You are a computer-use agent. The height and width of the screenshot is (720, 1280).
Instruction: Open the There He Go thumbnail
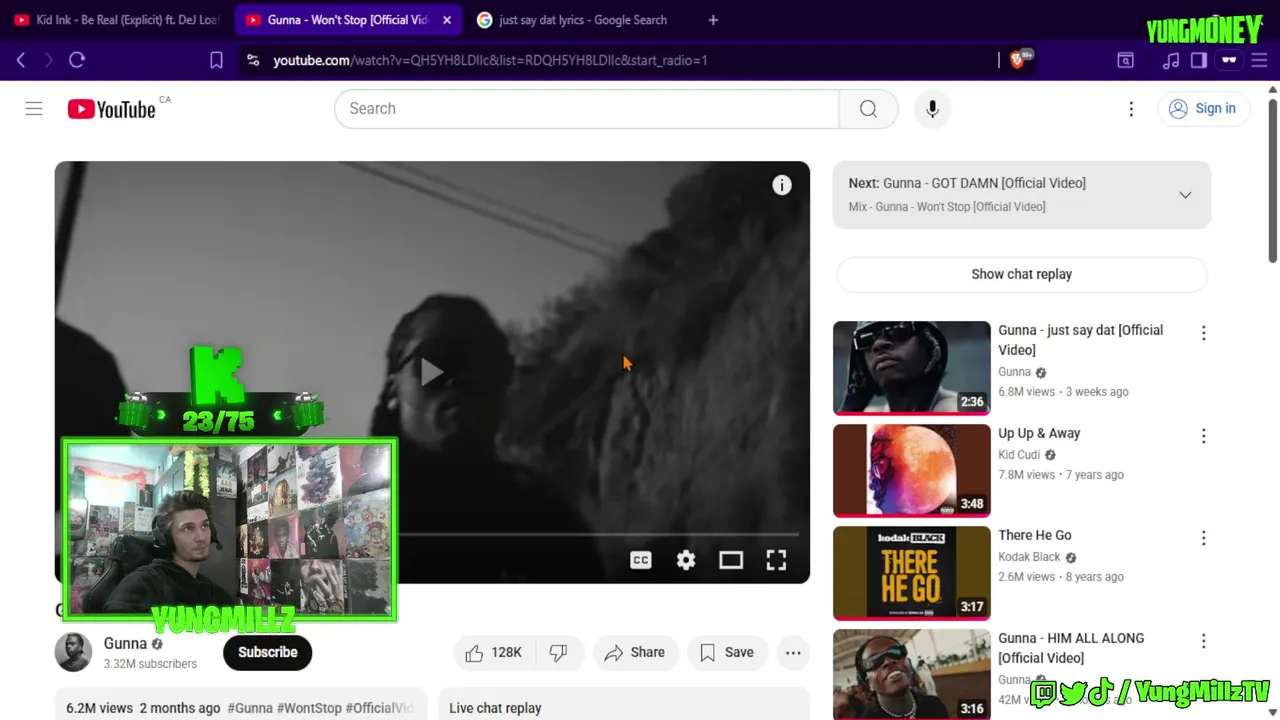pos(911,572)
